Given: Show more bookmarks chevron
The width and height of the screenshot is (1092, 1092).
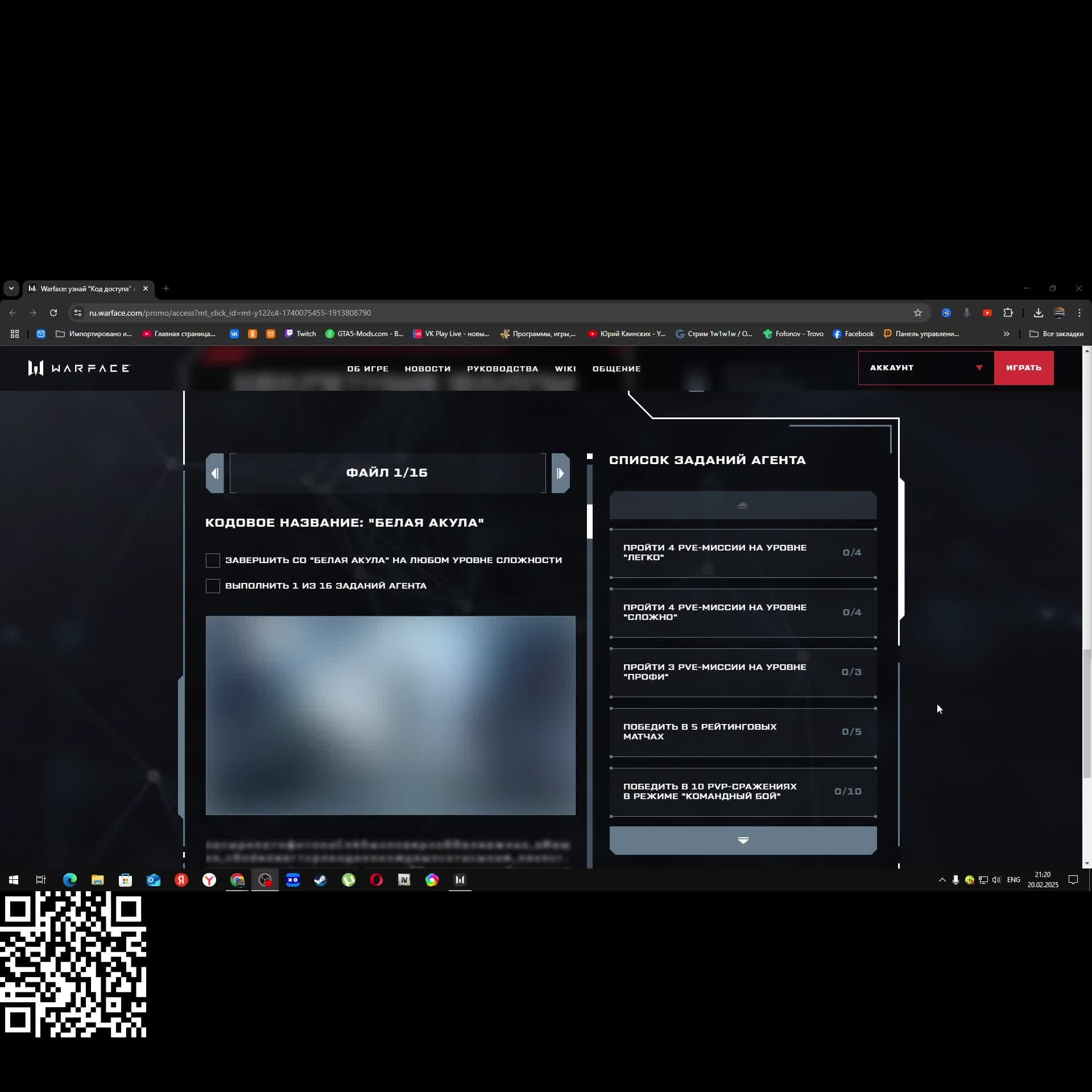Looking at the screenshot, I should click(x=1006, y=334).
